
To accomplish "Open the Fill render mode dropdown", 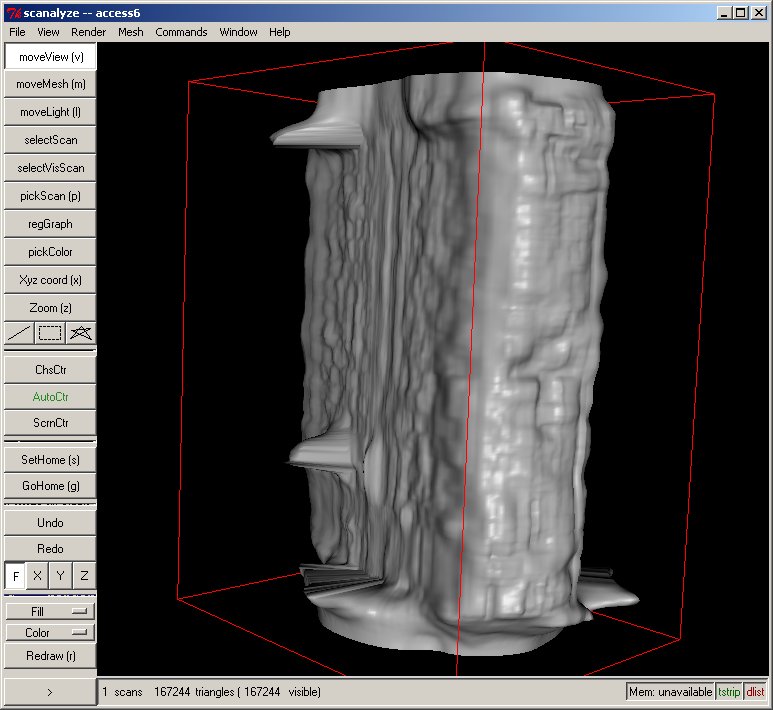I will click(50, 611).
